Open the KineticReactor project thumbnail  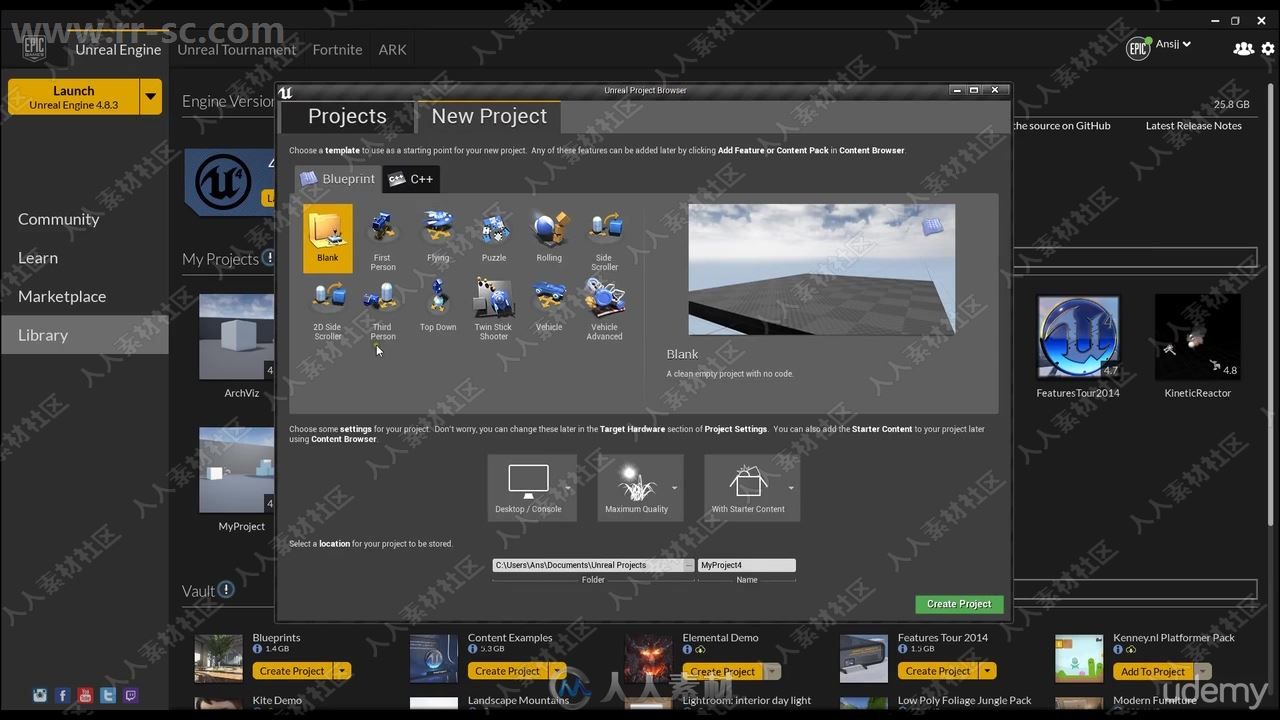click(1197, 337)
